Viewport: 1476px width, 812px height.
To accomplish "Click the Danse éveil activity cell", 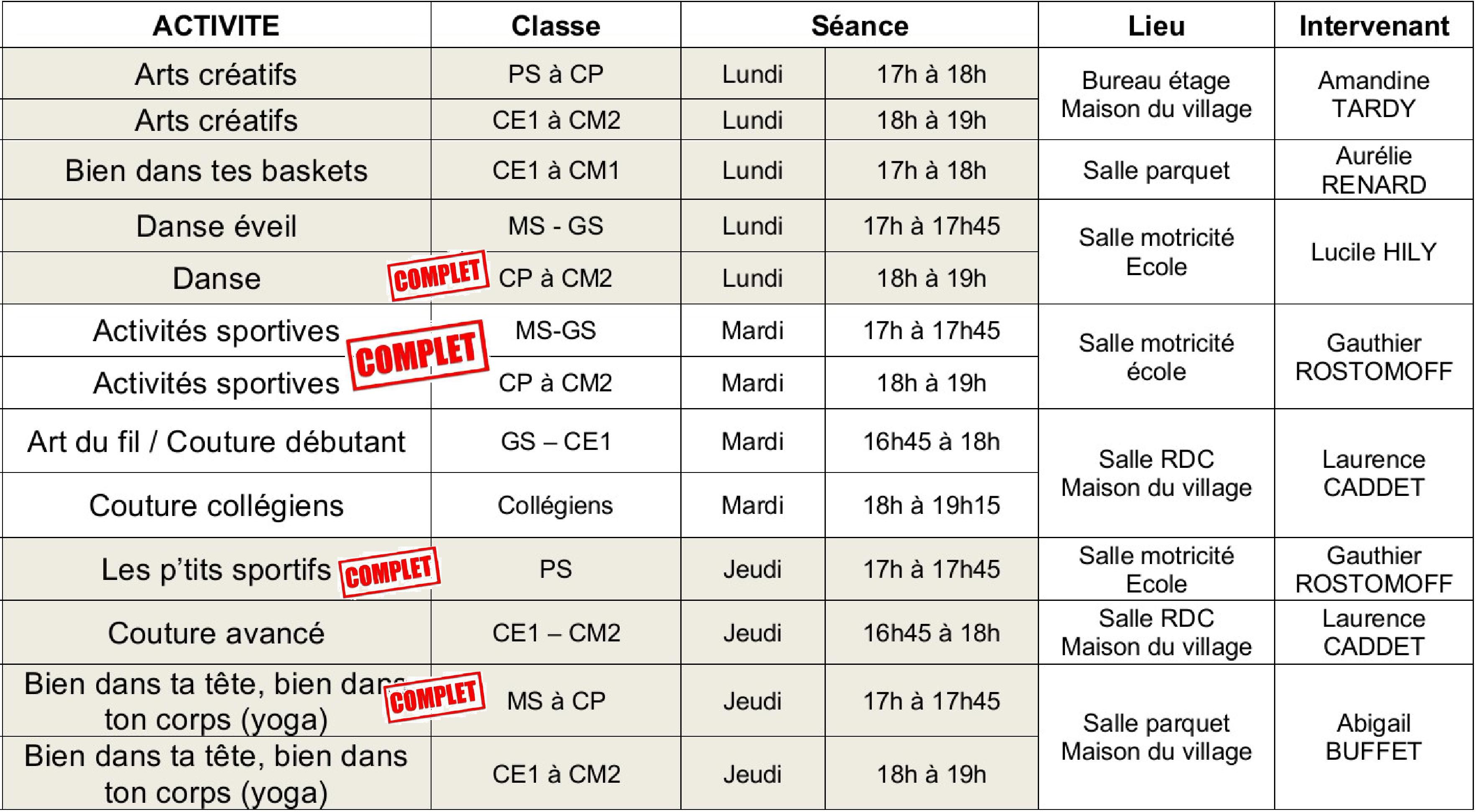I will pyautogui.click(x=216, y=226).
